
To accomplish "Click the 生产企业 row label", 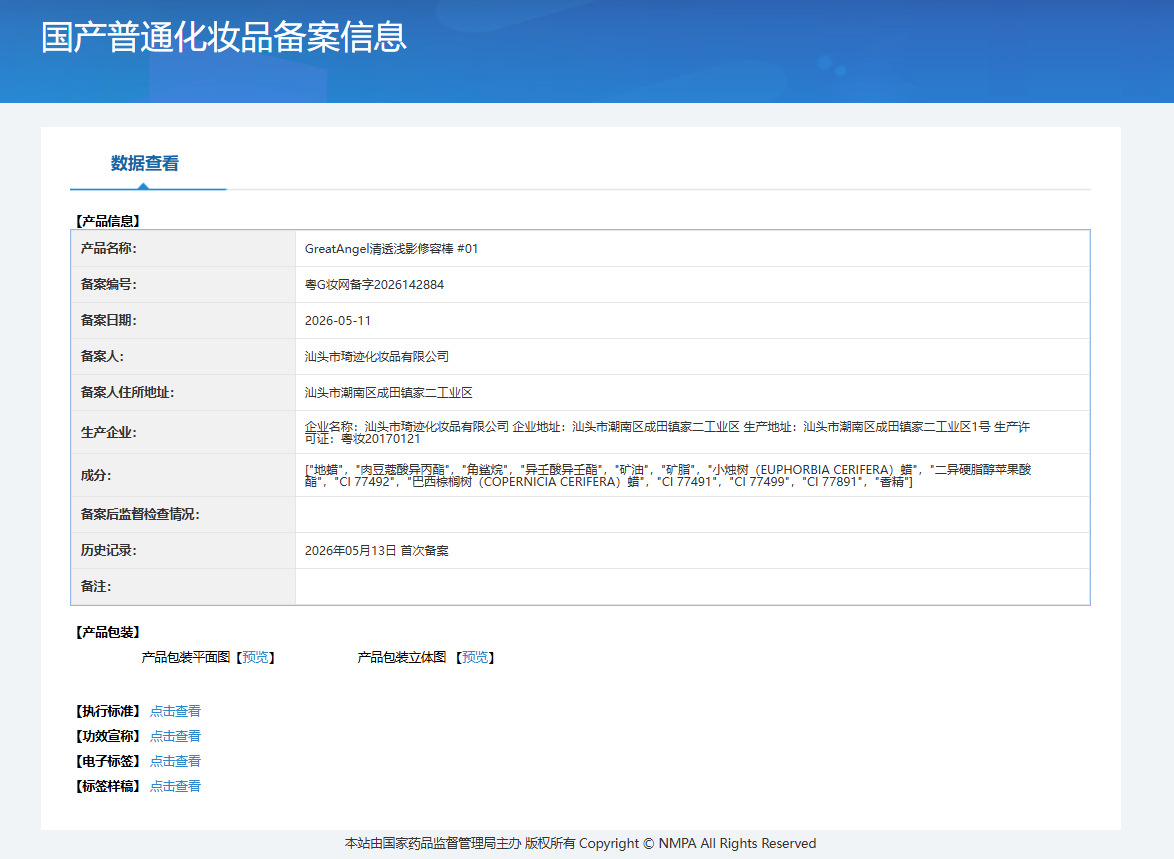I will click(109, 432).
